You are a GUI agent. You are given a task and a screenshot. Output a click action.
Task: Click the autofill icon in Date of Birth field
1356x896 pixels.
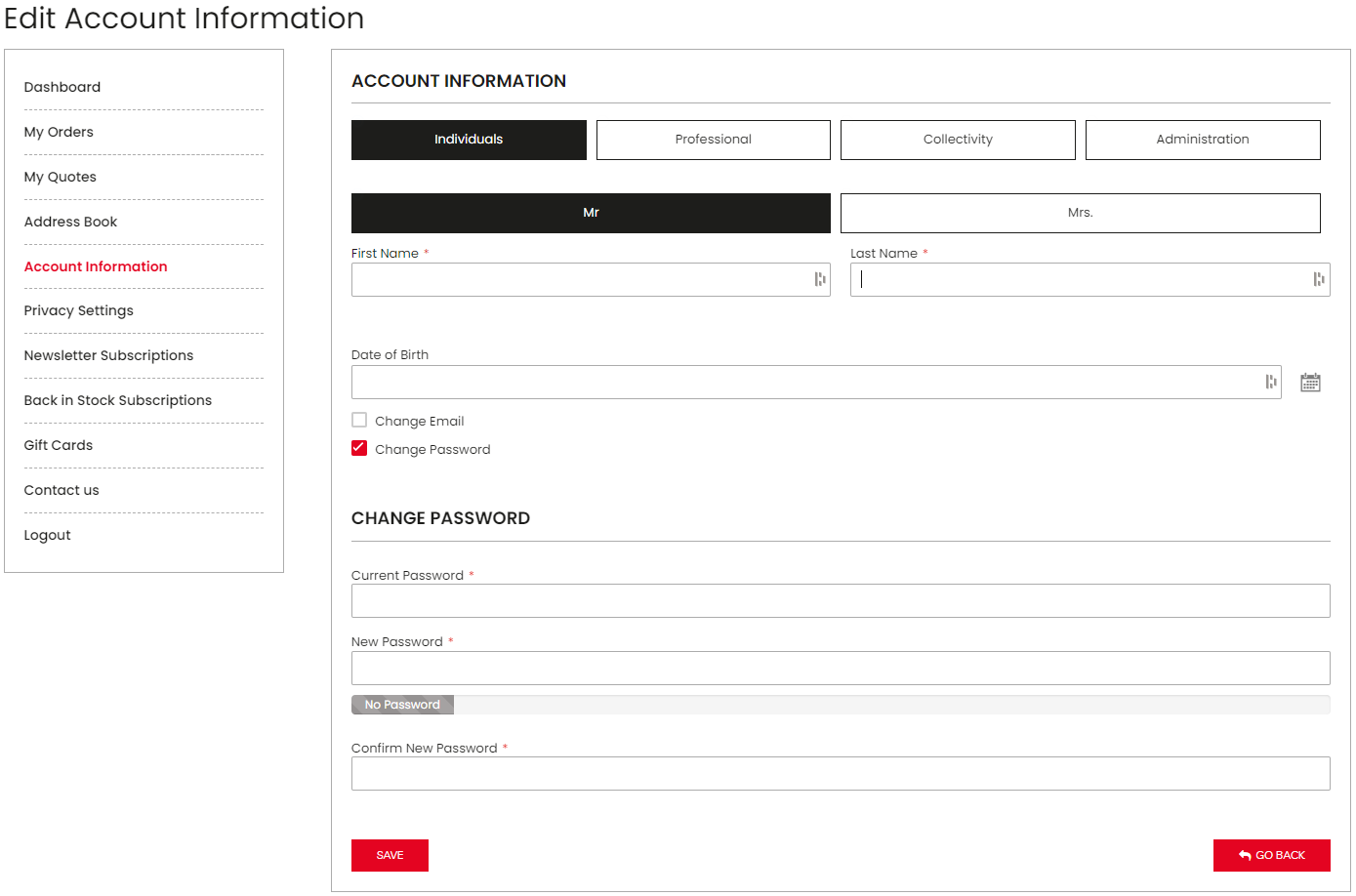[1271, 382]
